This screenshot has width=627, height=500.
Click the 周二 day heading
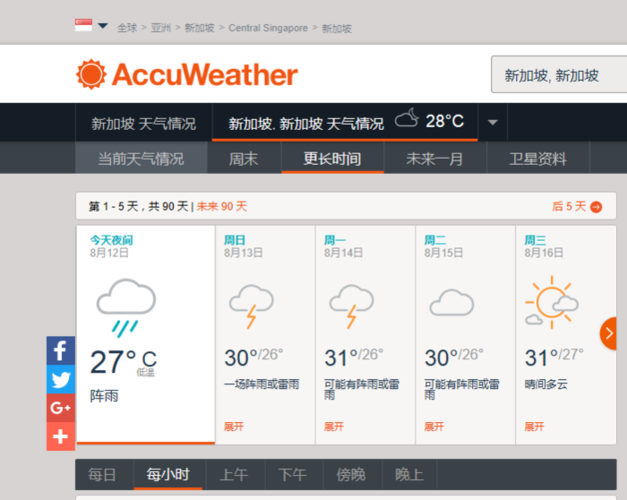(435, 240)
